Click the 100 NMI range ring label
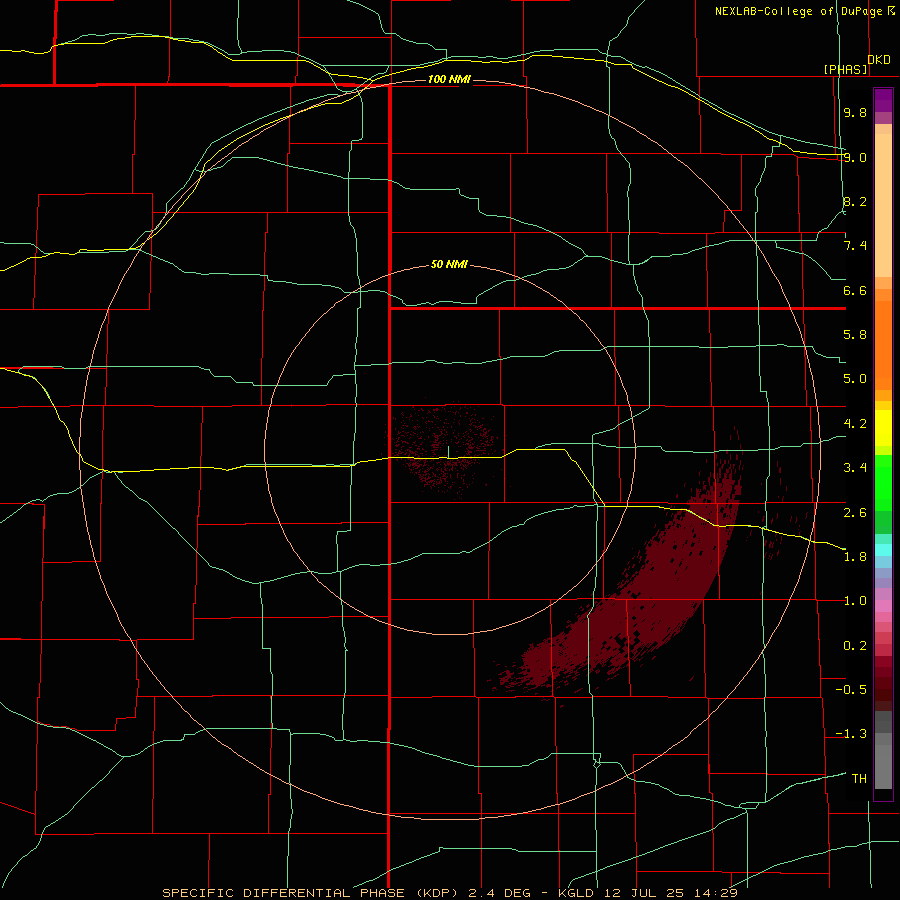Screen dimensions: 900x900 tap(449, 79)
